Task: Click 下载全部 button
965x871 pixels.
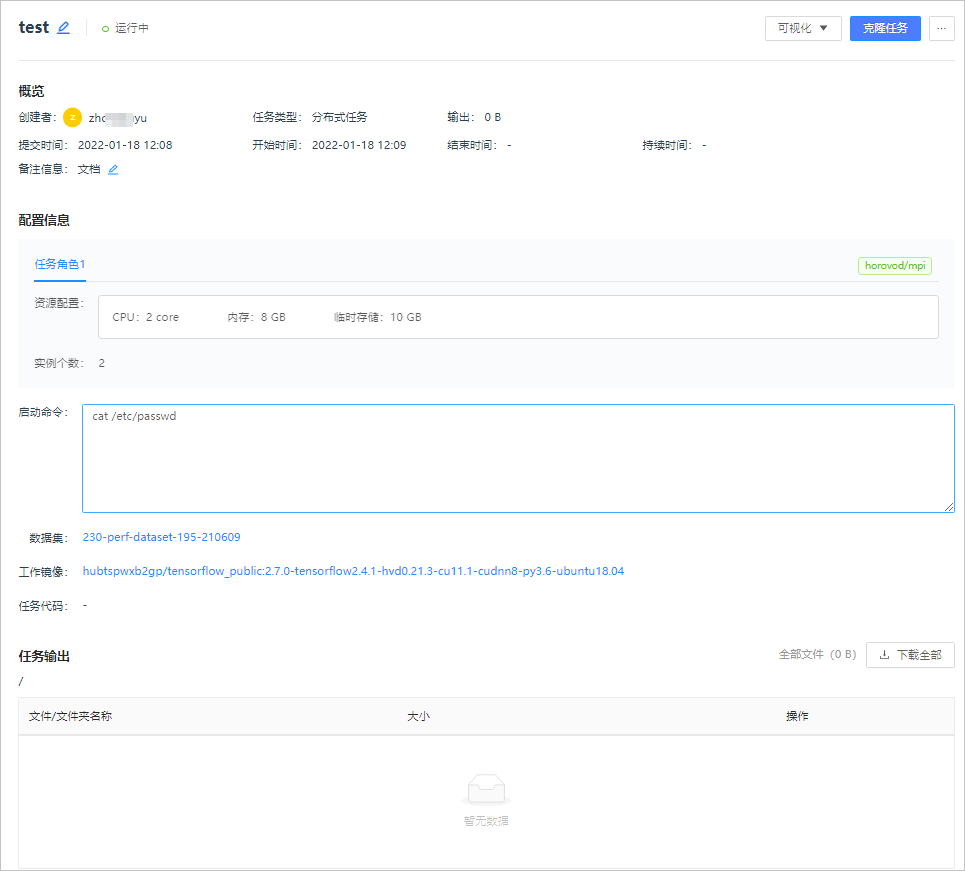Action: coord(910,655)
